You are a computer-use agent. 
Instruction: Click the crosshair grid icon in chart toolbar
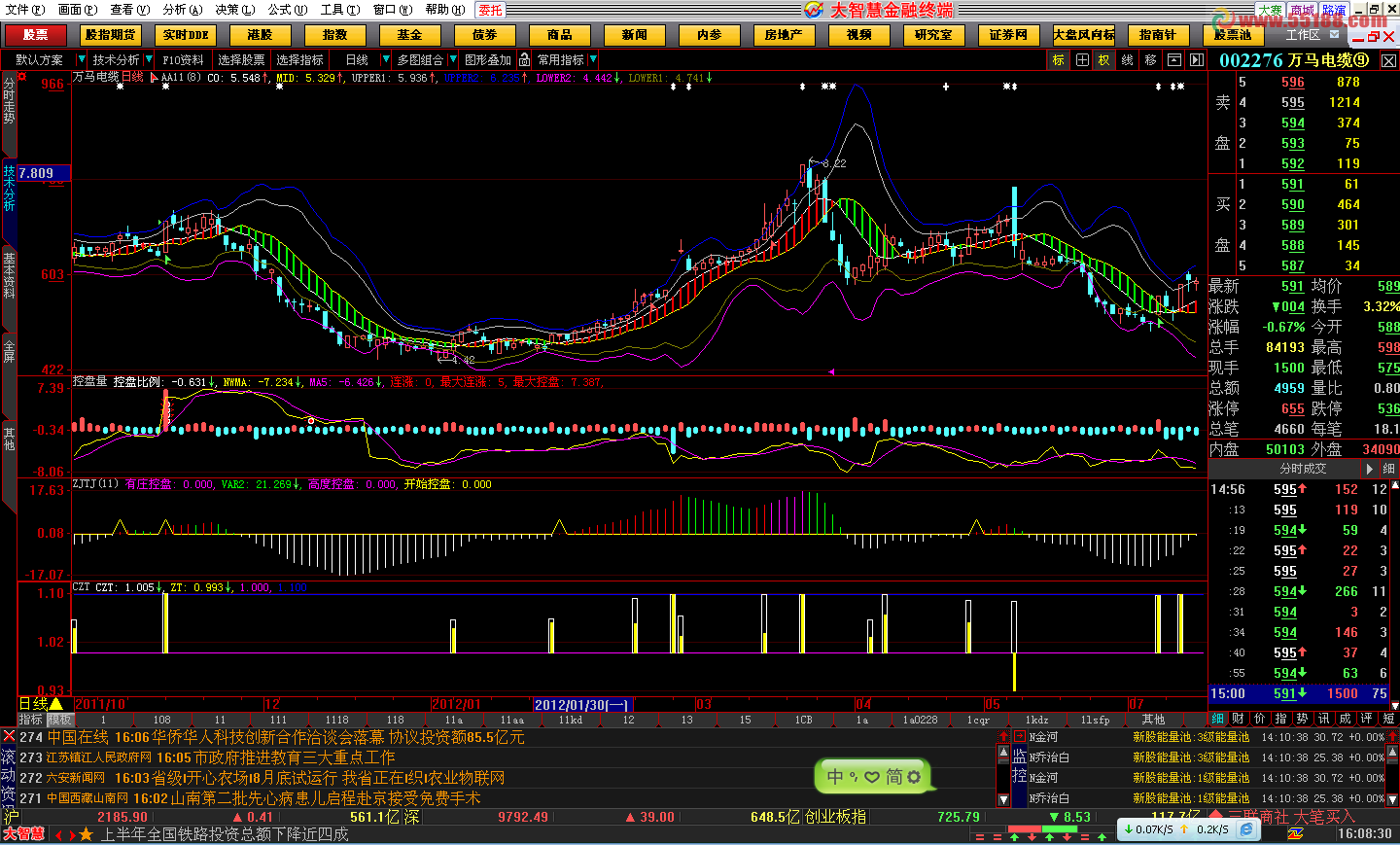(1082, 59)
